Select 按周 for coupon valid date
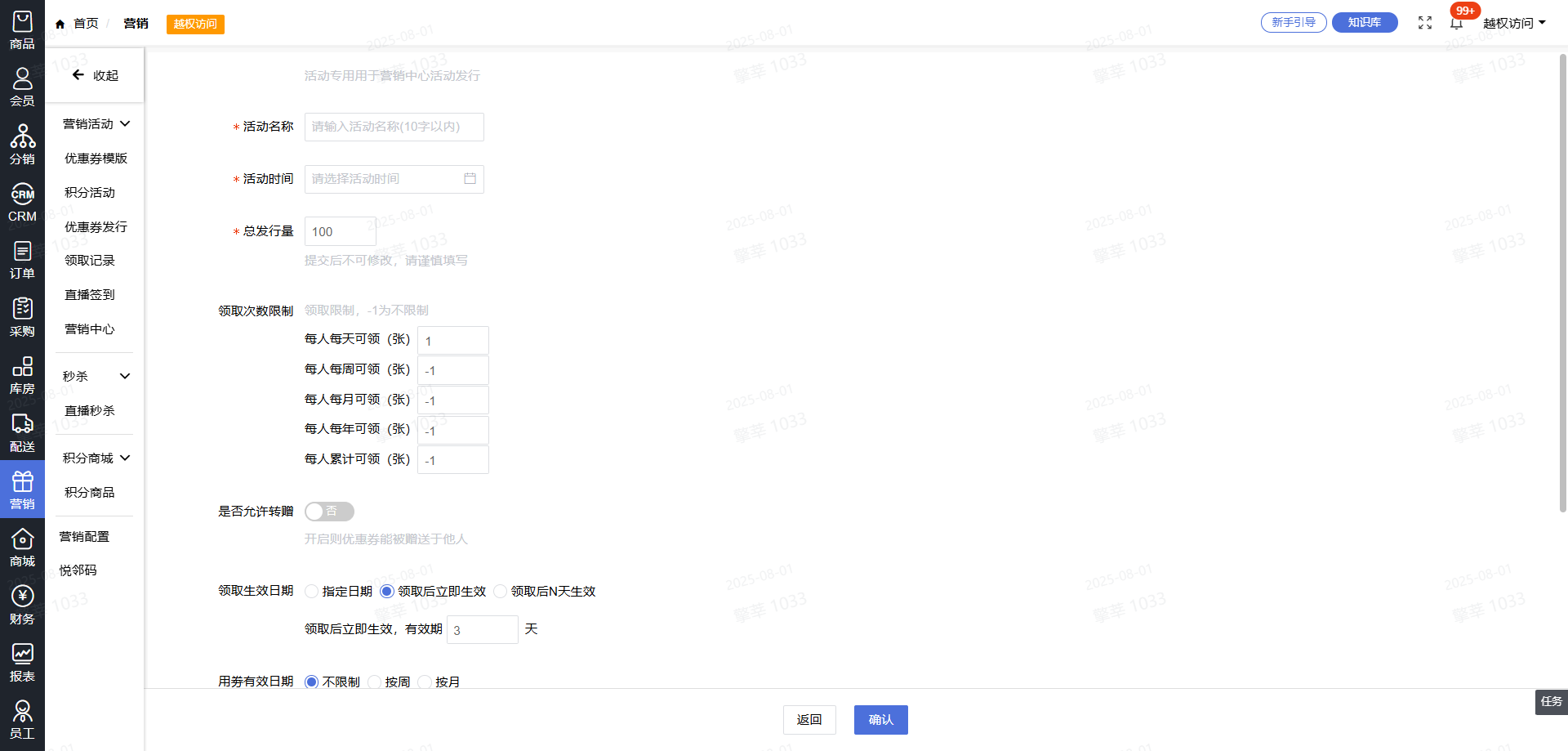Viewport: 1568px width, 751px height. click(375, 682)
